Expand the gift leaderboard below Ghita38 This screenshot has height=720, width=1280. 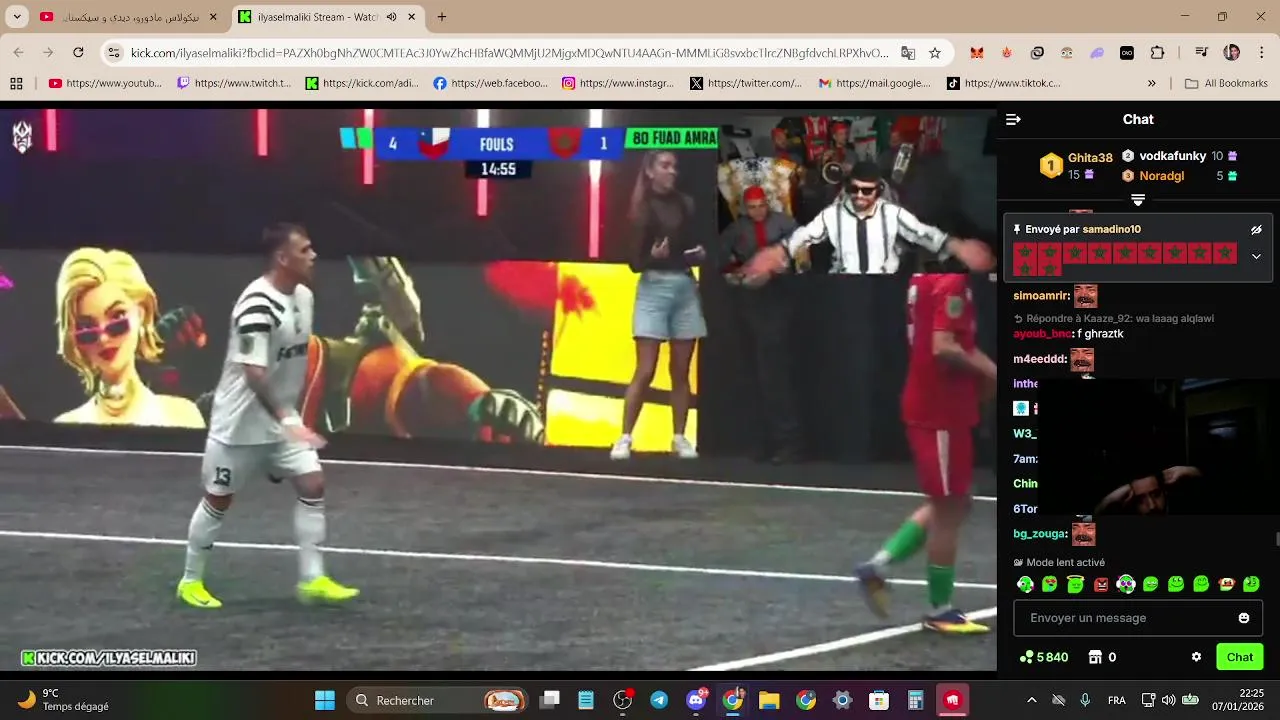(x=1138, y=200)
